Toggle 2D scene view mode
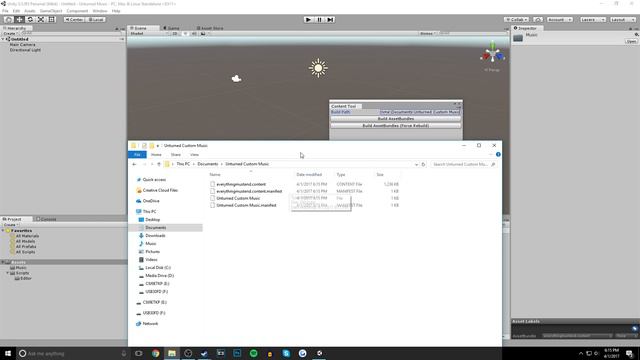The image size is (640, 360). 175,33
